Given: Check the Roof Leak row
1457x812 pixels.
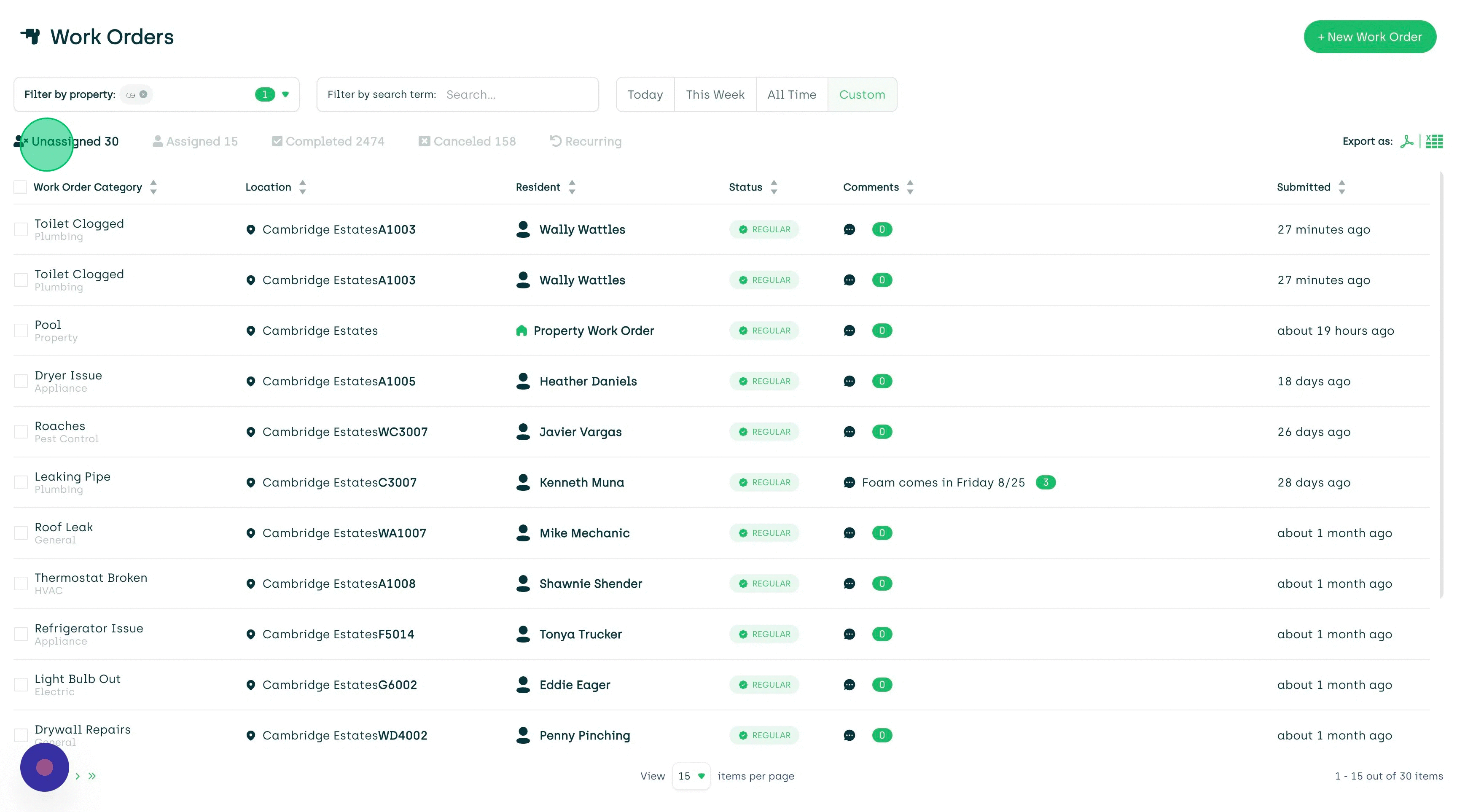Looking at the screenshot, I should [x=21, y=533].
